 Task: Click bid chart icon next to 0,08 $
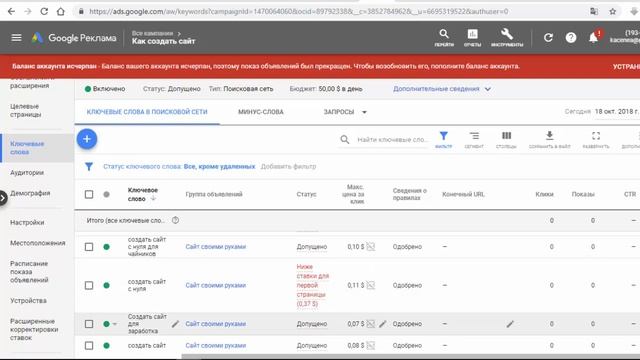tap(371, 345)
